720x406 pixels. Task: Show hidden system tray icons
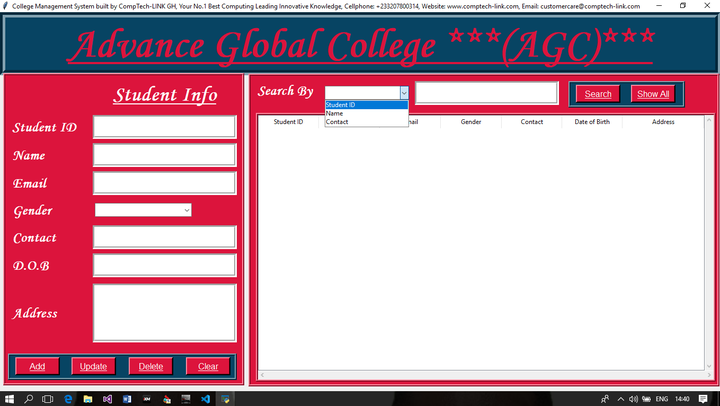pyautogui.click(x=620, y=399)
